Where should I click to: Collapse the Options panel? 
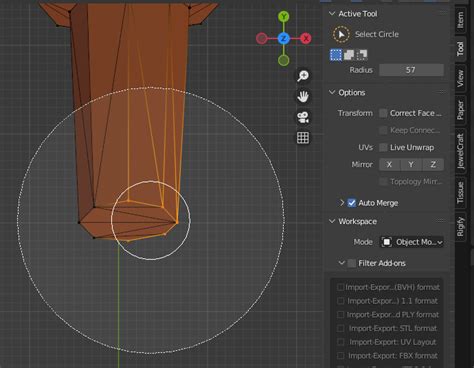pos(332,92)
